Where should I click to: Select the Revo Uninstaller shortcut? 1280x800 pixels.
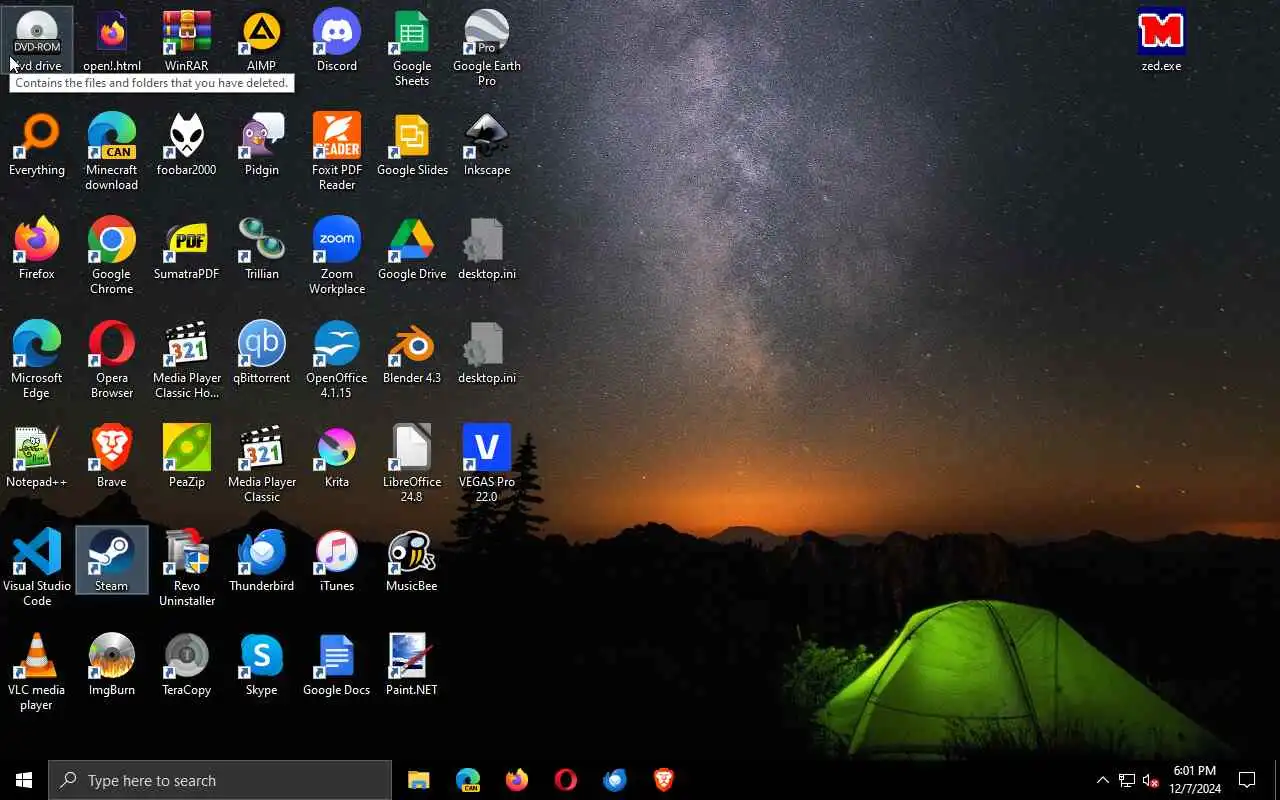[x=187, y=568]
